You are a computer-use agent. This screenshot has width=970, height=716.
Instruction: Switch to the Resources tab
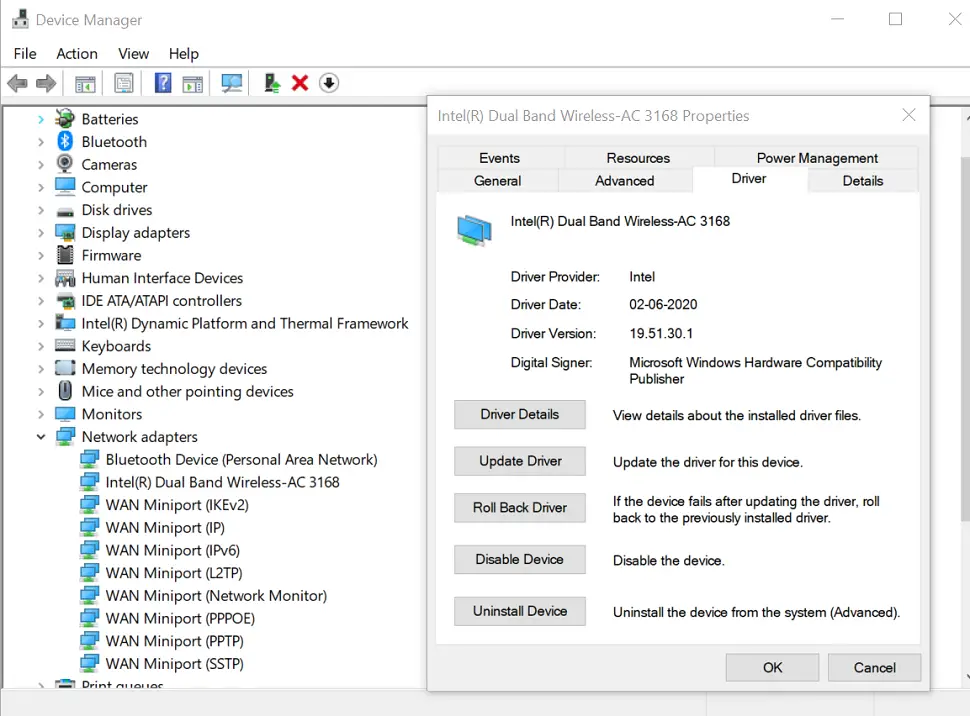(x=638, y=158)
